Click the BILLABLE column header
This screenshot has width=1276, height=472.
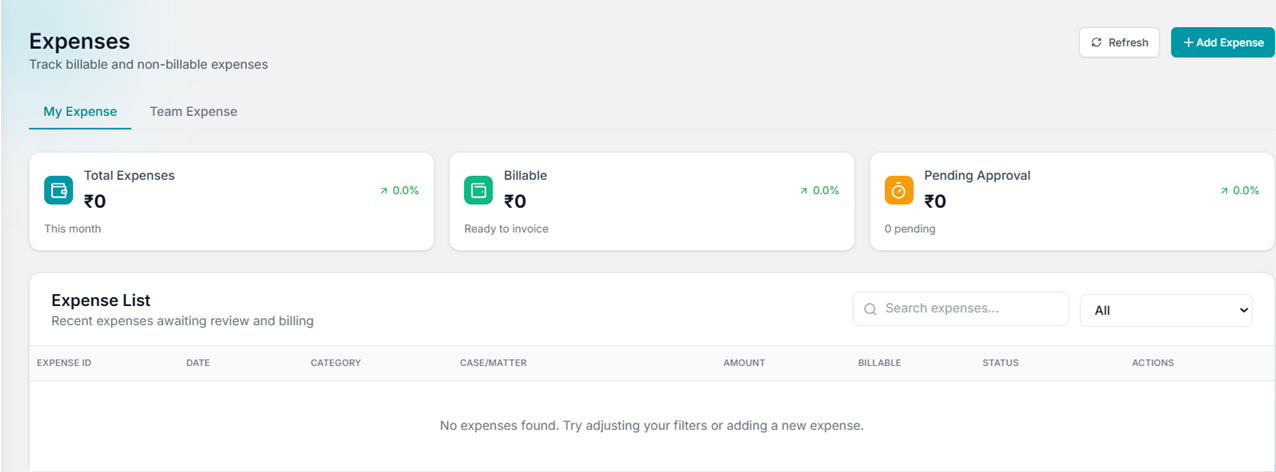click(x=879, y=363)
